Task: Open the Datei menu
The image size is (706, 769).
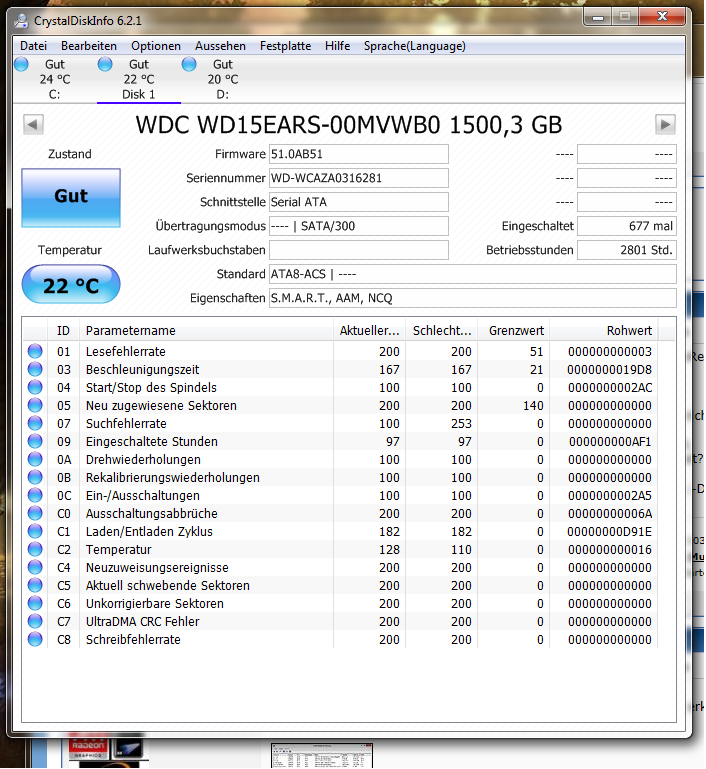Action: [x=33, y=46]
